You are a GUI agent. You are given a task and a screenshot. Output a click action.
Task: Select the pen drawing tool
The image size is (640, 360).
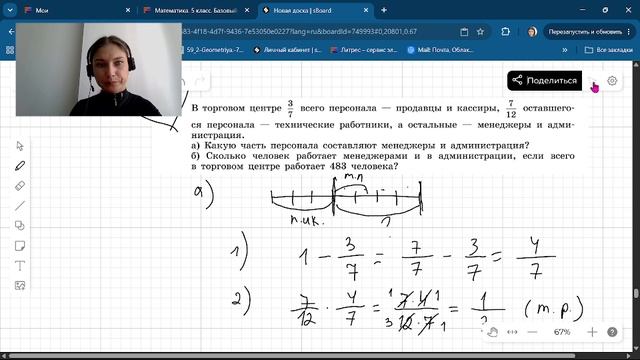point(20,166)
